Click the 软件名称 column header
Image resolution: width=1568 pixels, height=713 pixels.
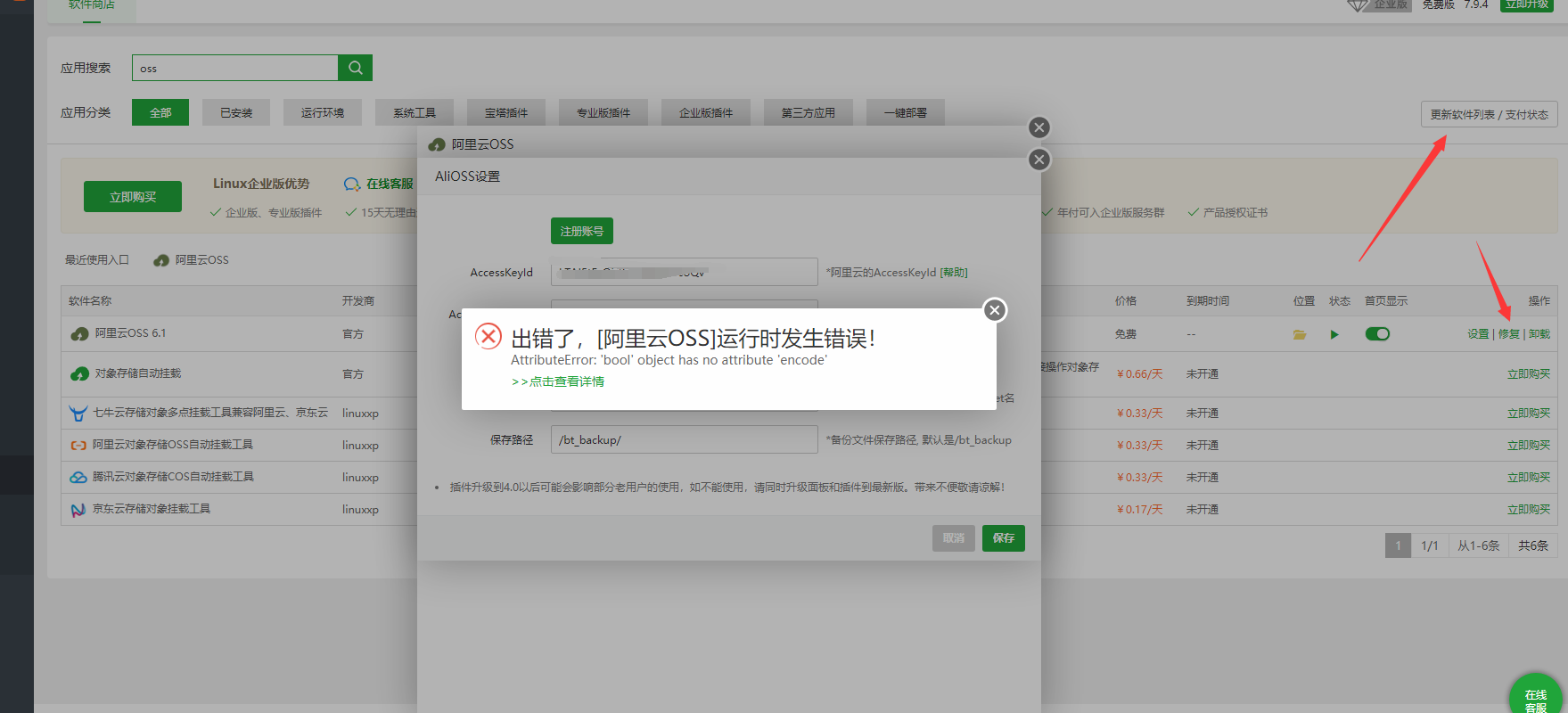(x=90, y=301)
